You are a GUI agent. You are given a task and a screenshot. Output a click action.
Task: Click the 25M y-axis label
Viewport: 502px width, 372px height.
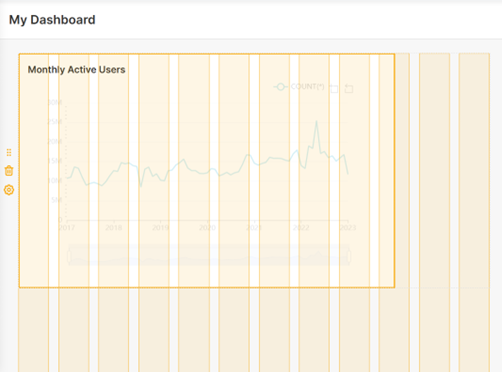[55, 122]
